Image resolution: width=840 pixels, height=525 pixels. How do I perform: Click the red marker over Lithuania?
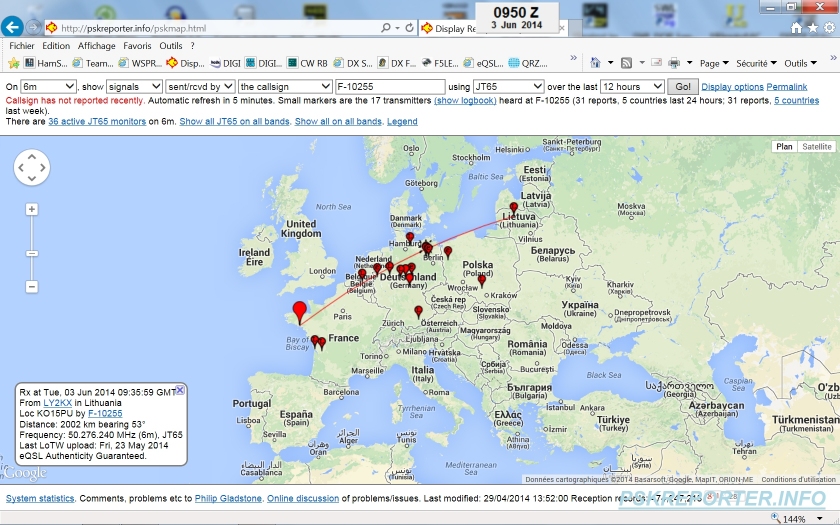tap(514, 208)
